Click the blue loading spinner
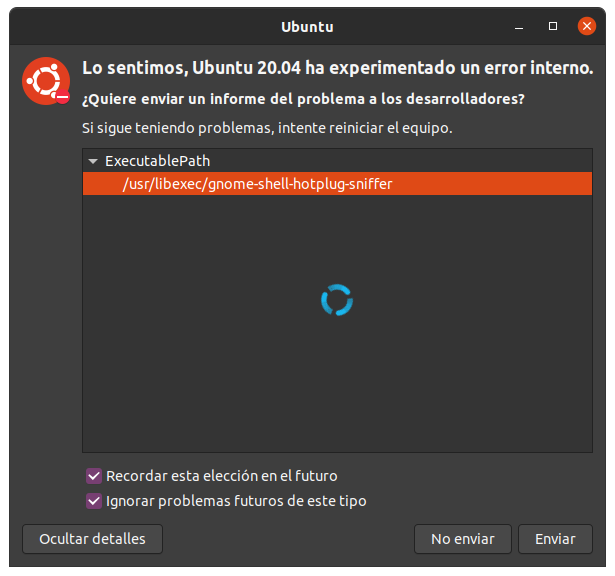The width and height of the screenshot is (615, 576). pos(337,300)
